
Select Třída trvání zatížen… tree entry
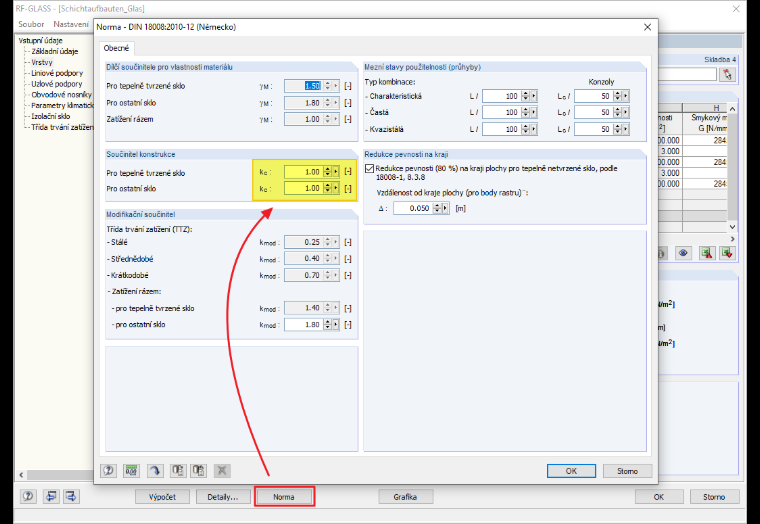62,127
